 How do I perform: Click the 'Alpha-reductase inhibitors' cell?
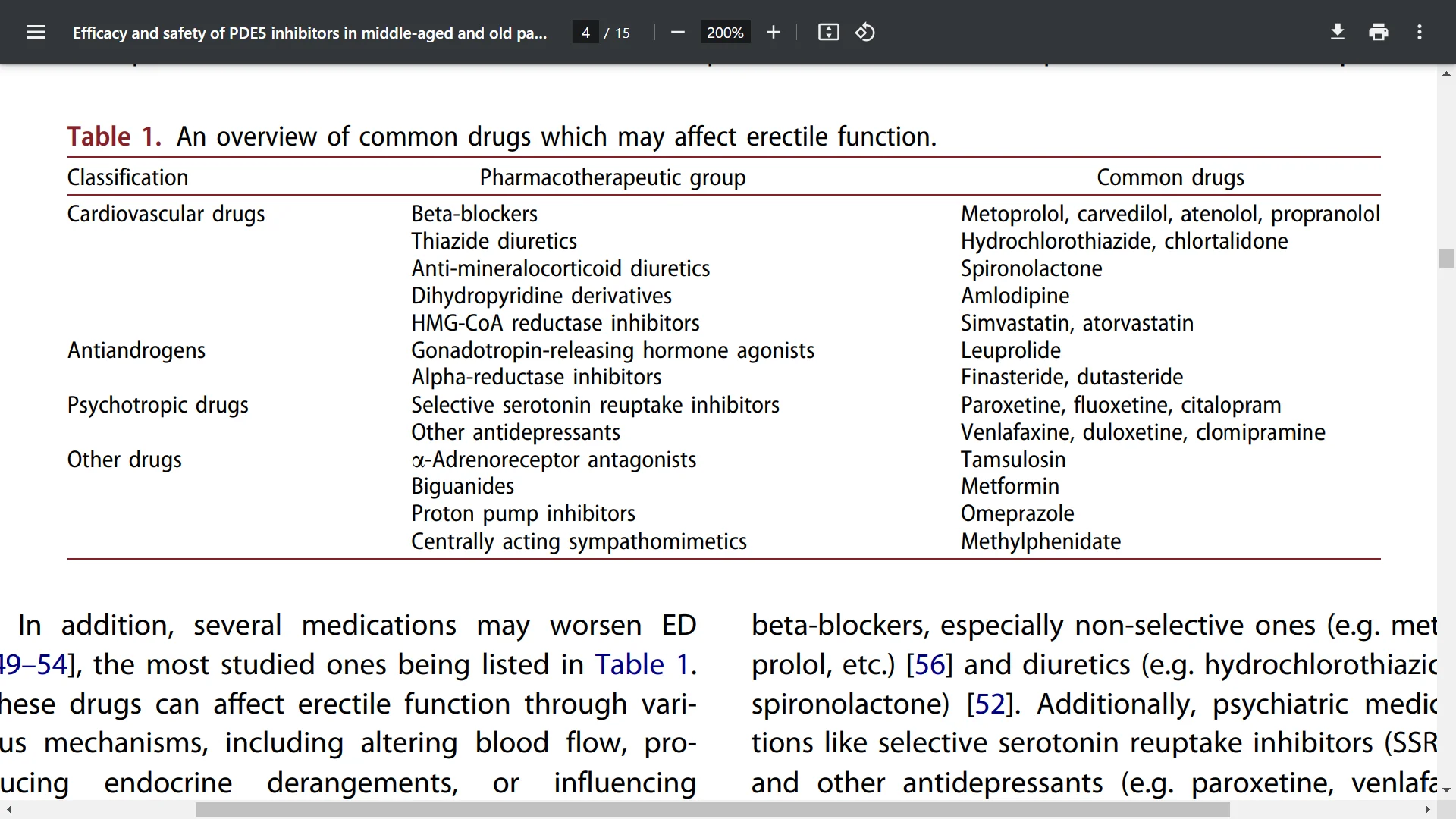536,377
